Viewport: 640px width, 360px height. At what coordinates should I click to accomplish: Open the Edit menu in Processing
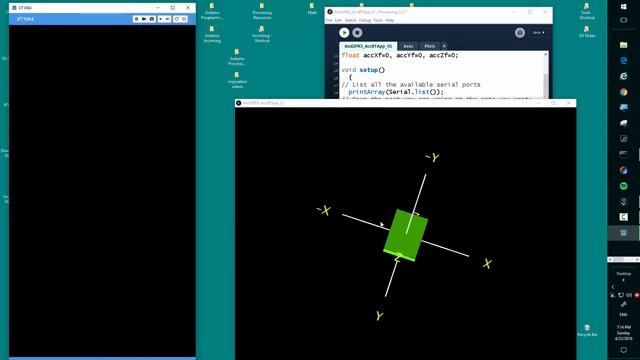pos(338,20)
